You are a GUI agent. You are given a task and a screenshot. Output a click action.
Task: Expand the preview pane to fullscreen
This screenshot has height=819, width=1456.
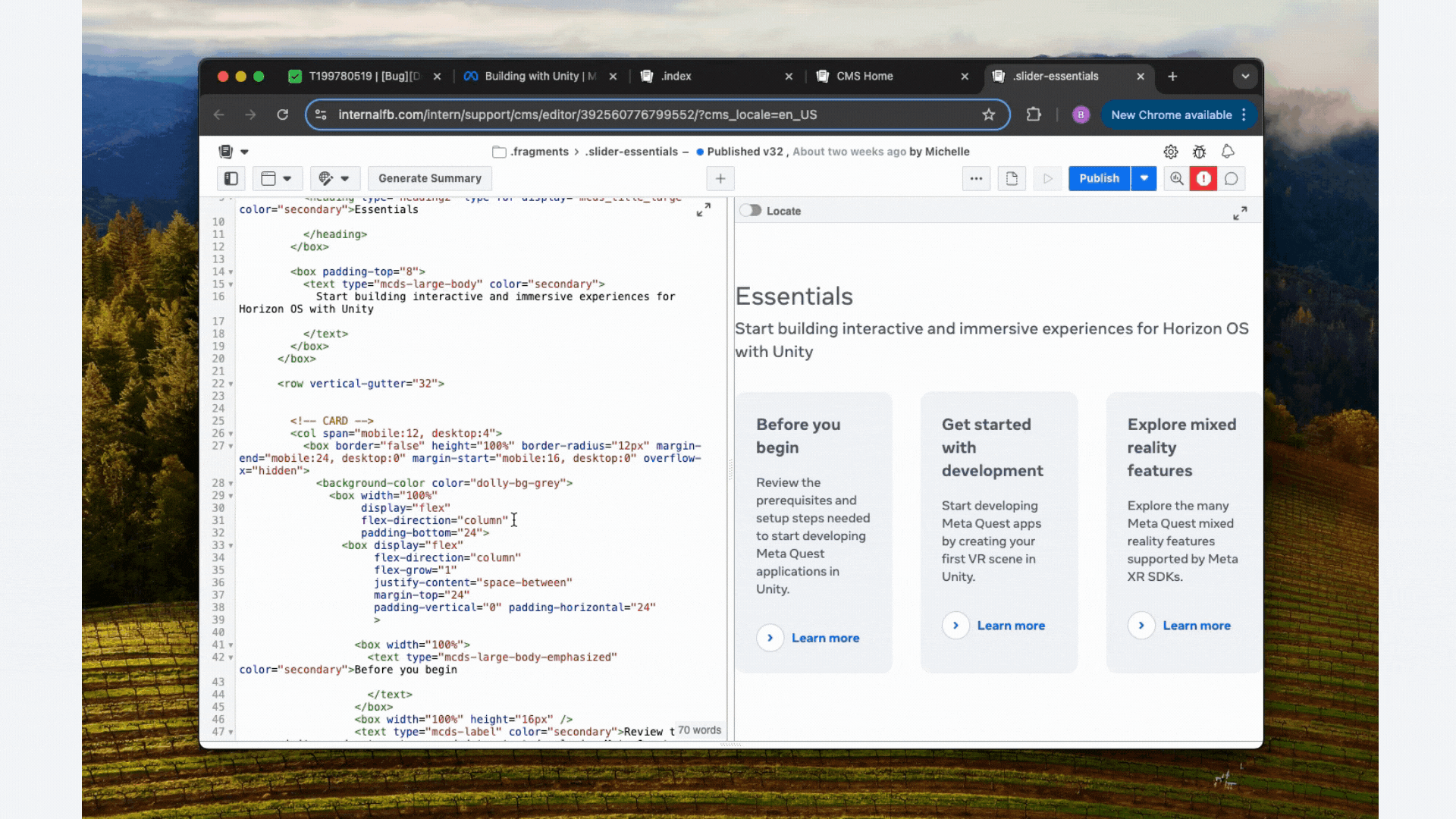click(1240, 213)
